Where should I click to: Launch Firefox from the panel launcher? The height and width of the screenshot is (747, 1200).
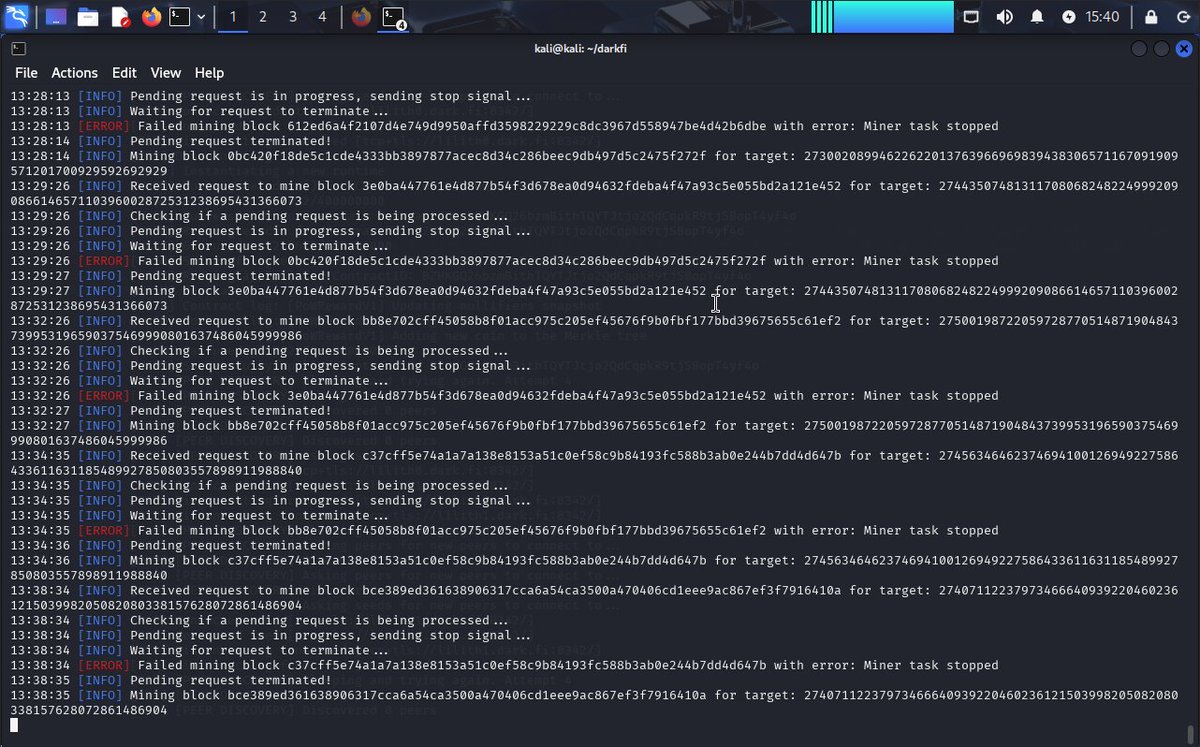click(151, 17)
